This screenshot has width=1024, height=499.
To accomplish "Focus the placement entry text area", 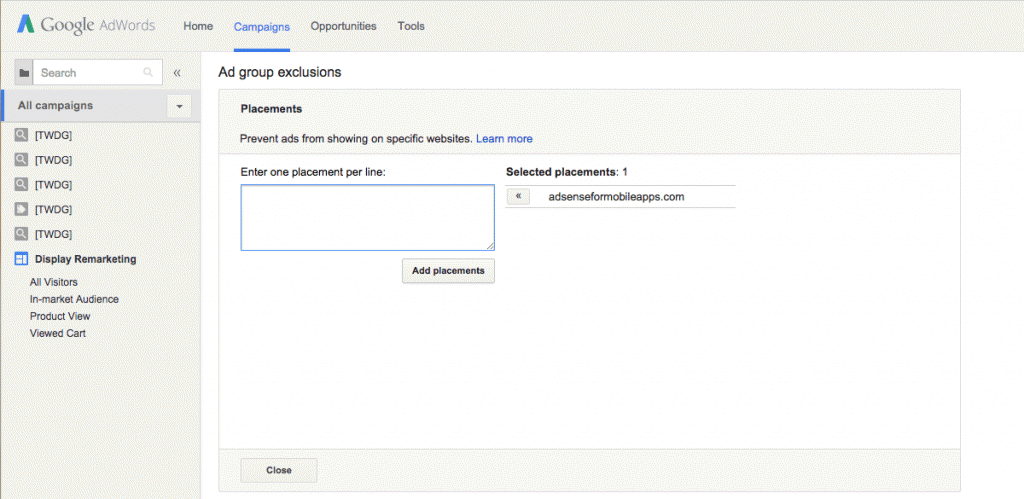I will click(x=368, y=217).
